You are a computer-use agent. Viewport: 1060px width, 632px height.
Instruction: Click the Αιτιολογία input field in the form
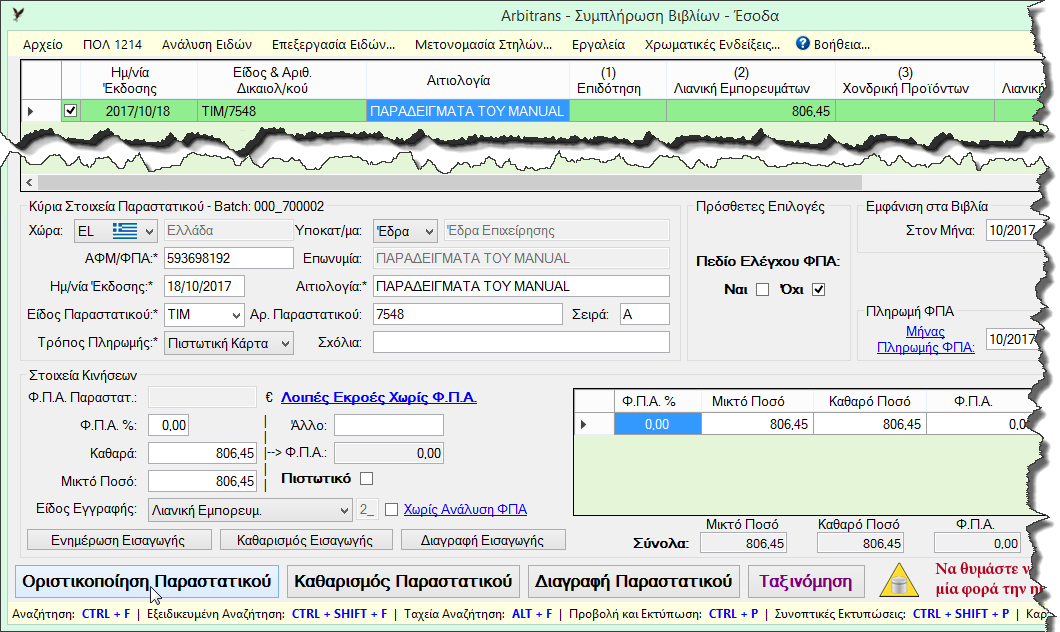521,287
